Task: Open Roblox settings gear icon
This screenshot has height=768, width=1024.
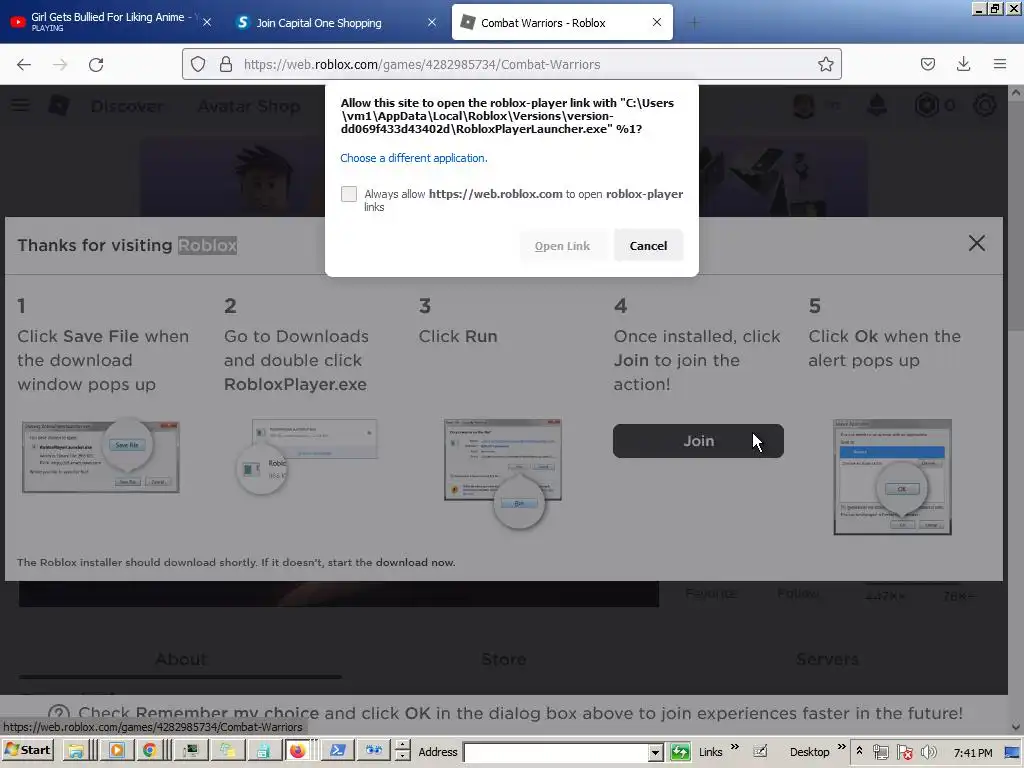Action: point(985,105)
